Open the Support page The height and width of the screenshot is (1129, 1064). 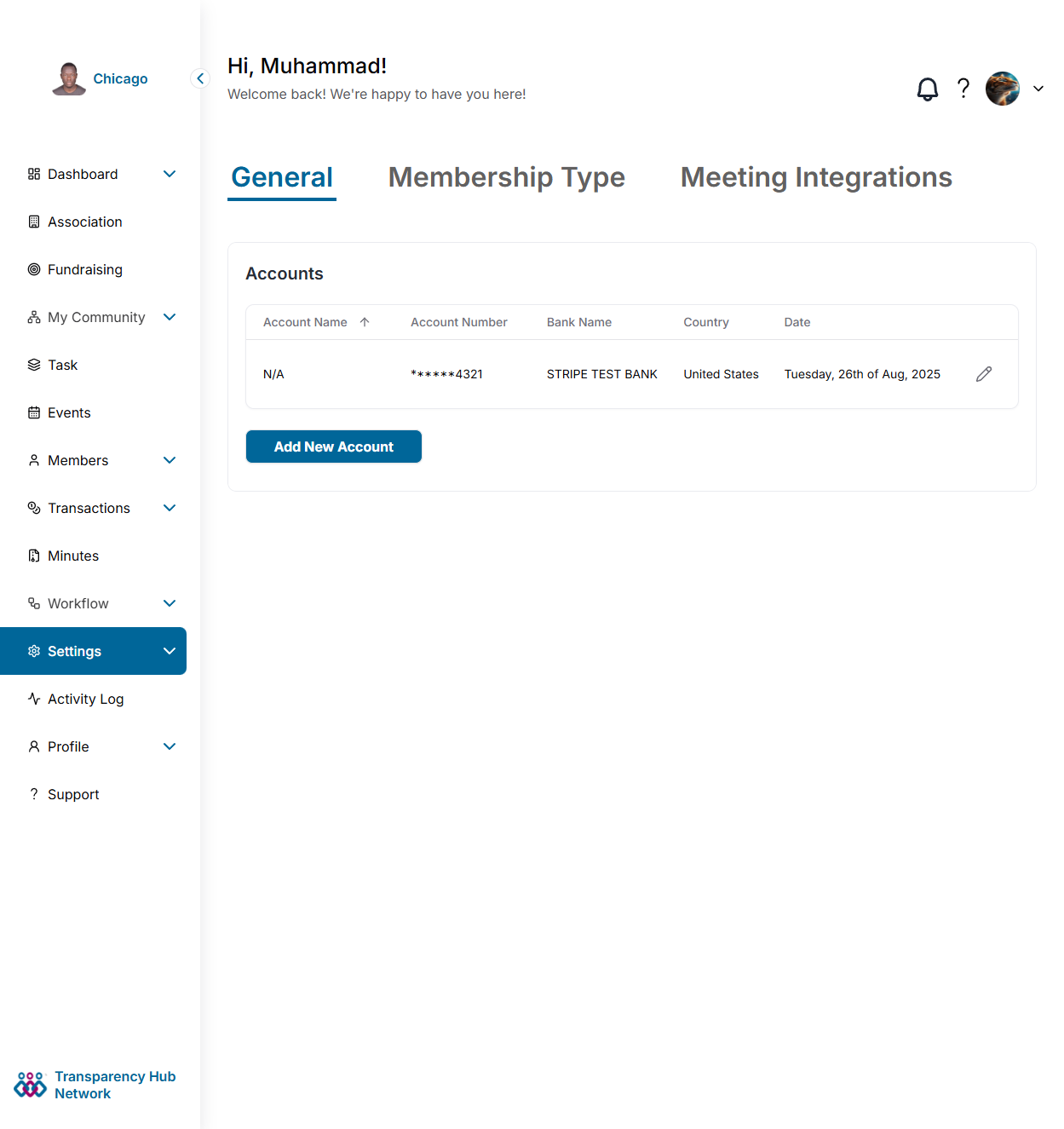pos(73,794)
